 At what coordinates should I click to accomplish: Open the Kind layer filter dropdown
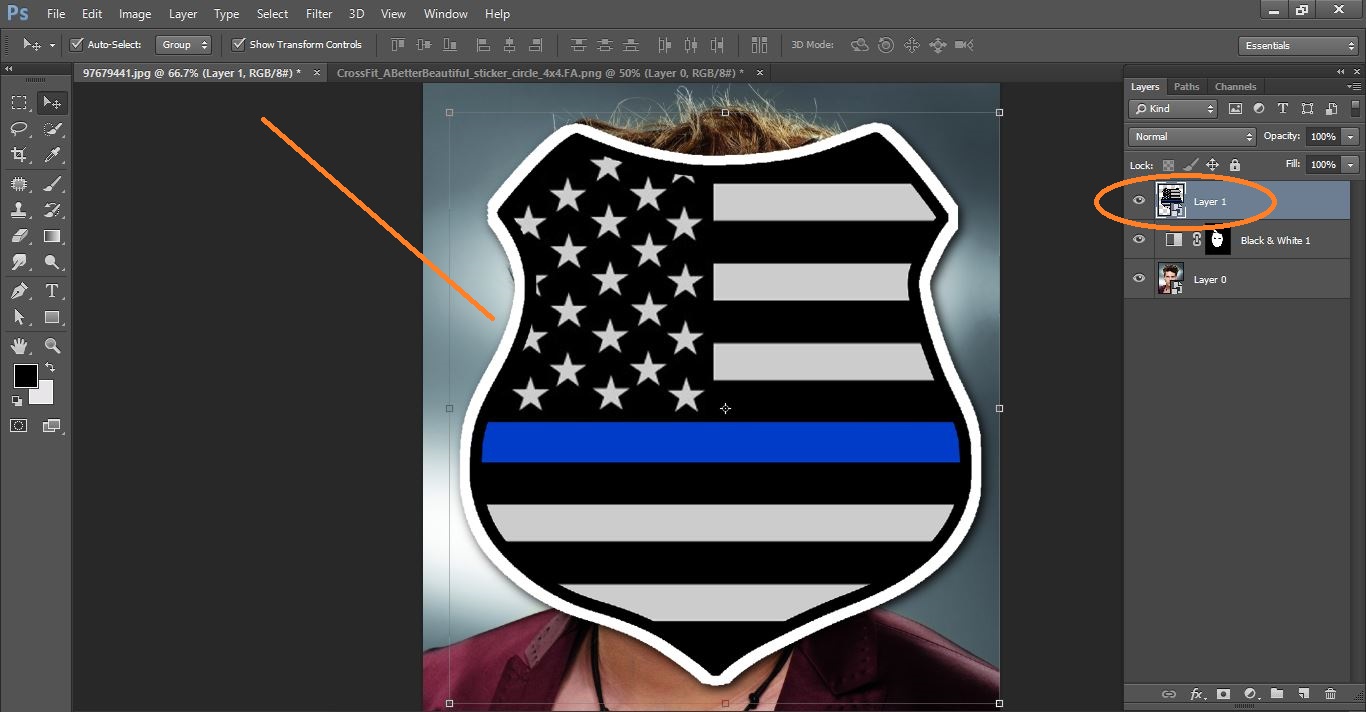tap(1172, 108)
